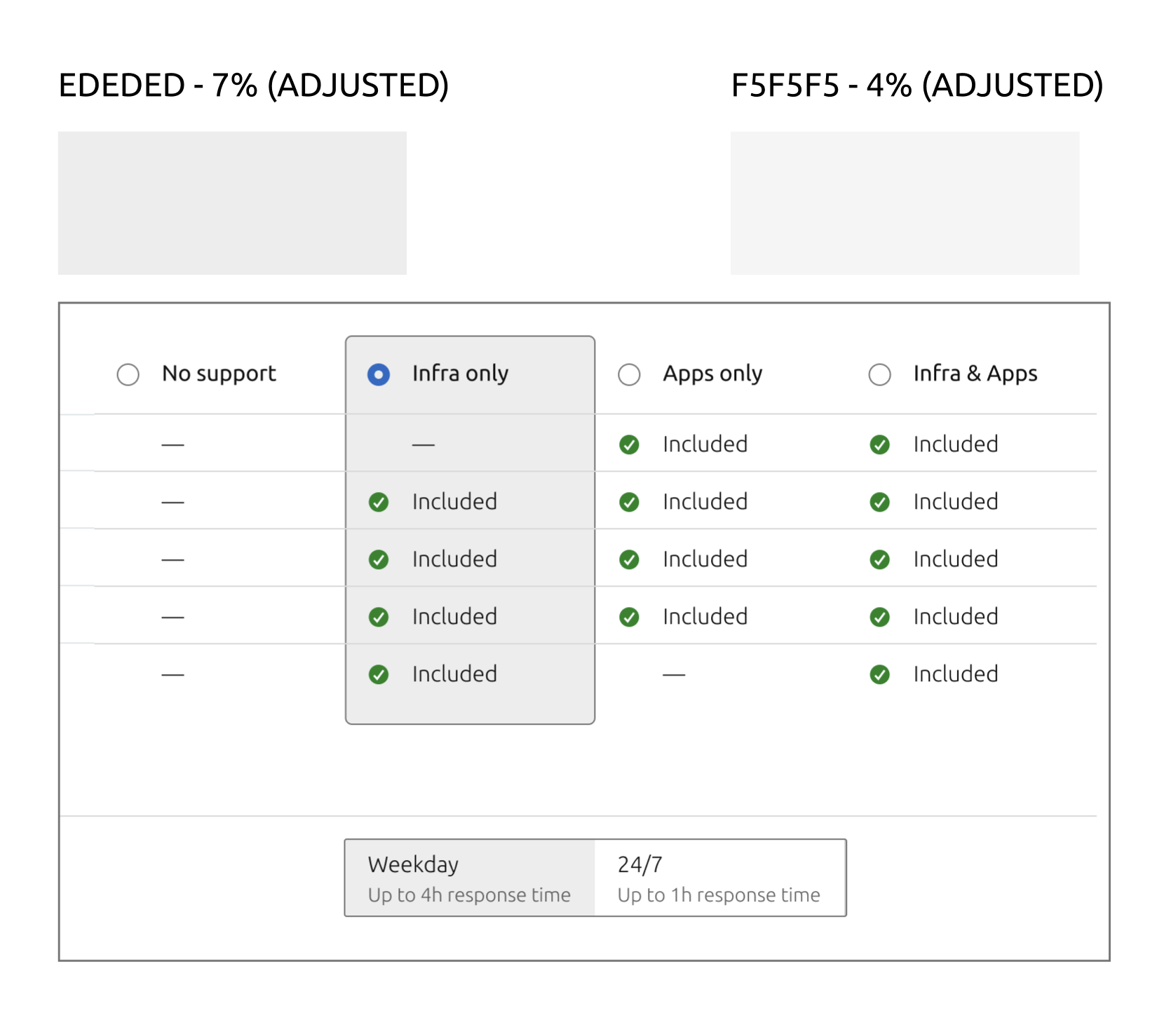
Task: Click the topmost green check in Infra only column
Action: (379, 502)
